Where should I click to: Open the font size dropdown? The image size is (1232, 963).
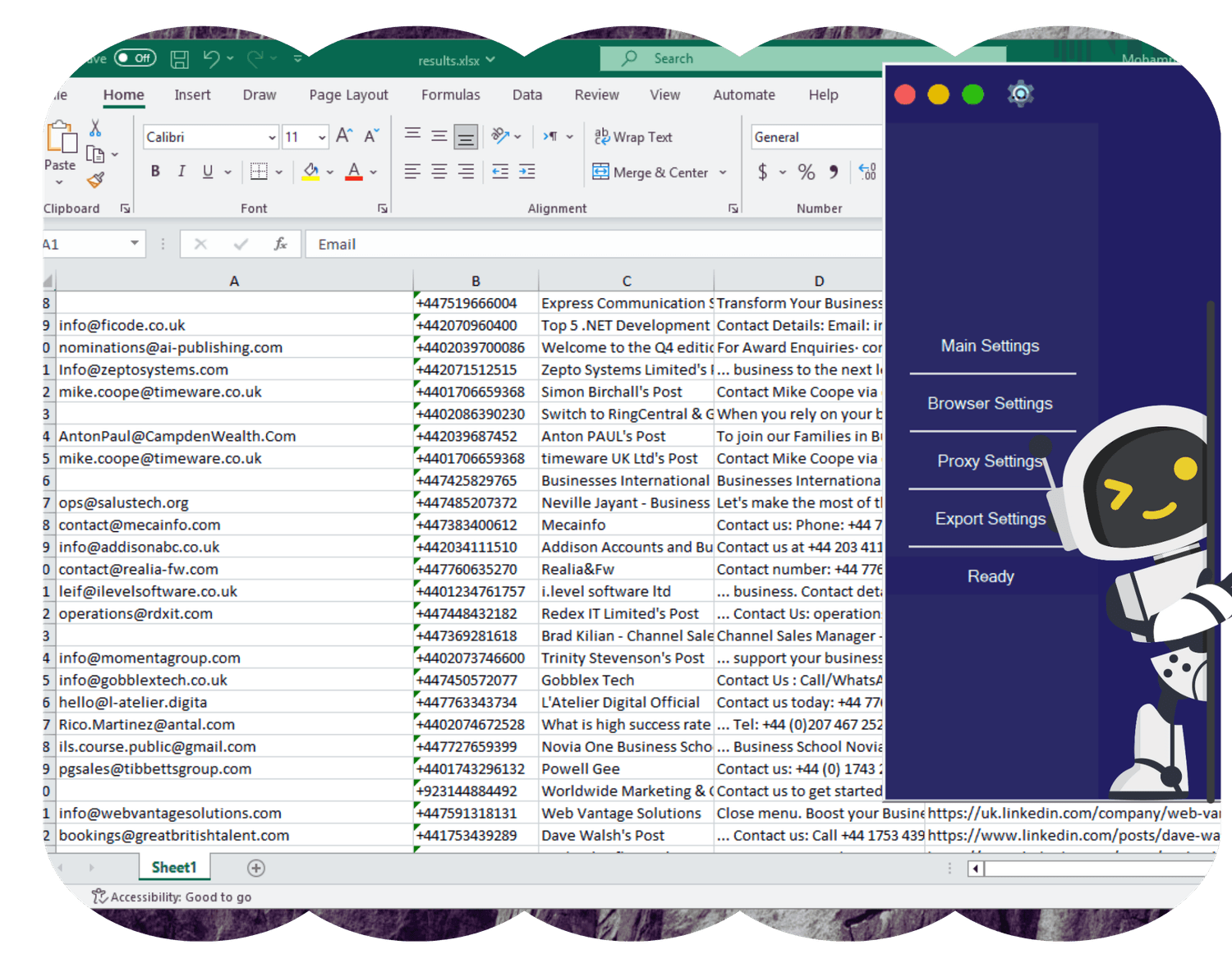(x=322, y=137)
